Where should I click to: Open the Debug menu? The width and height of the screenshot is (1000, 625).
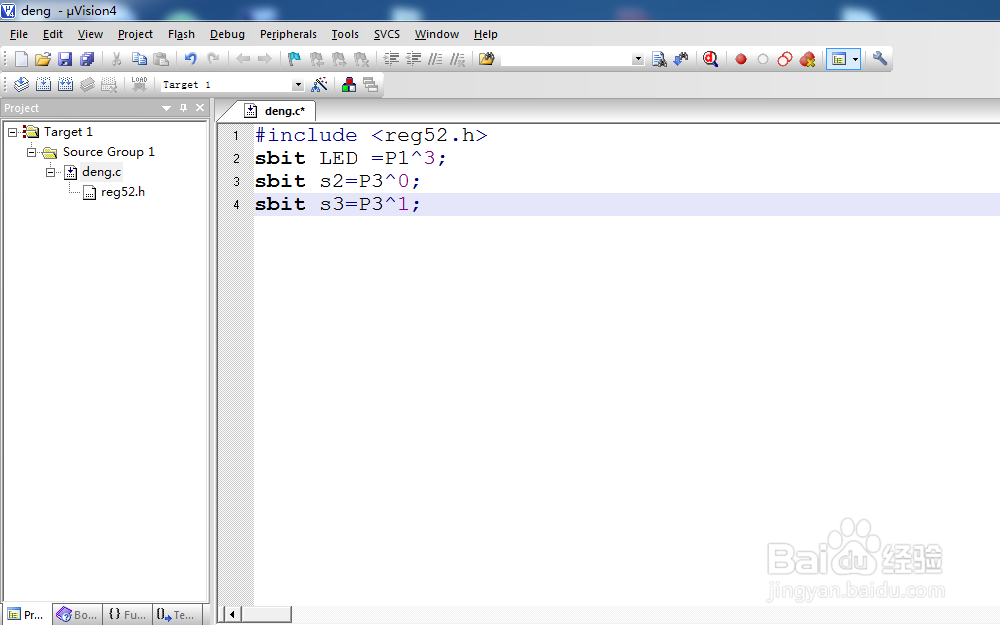click(x=227, y=34)
